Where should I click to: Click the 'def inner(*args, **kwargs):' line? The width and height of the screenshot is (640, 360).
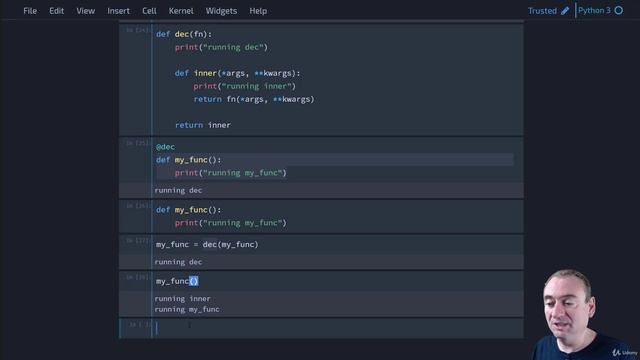pos(237,73)
